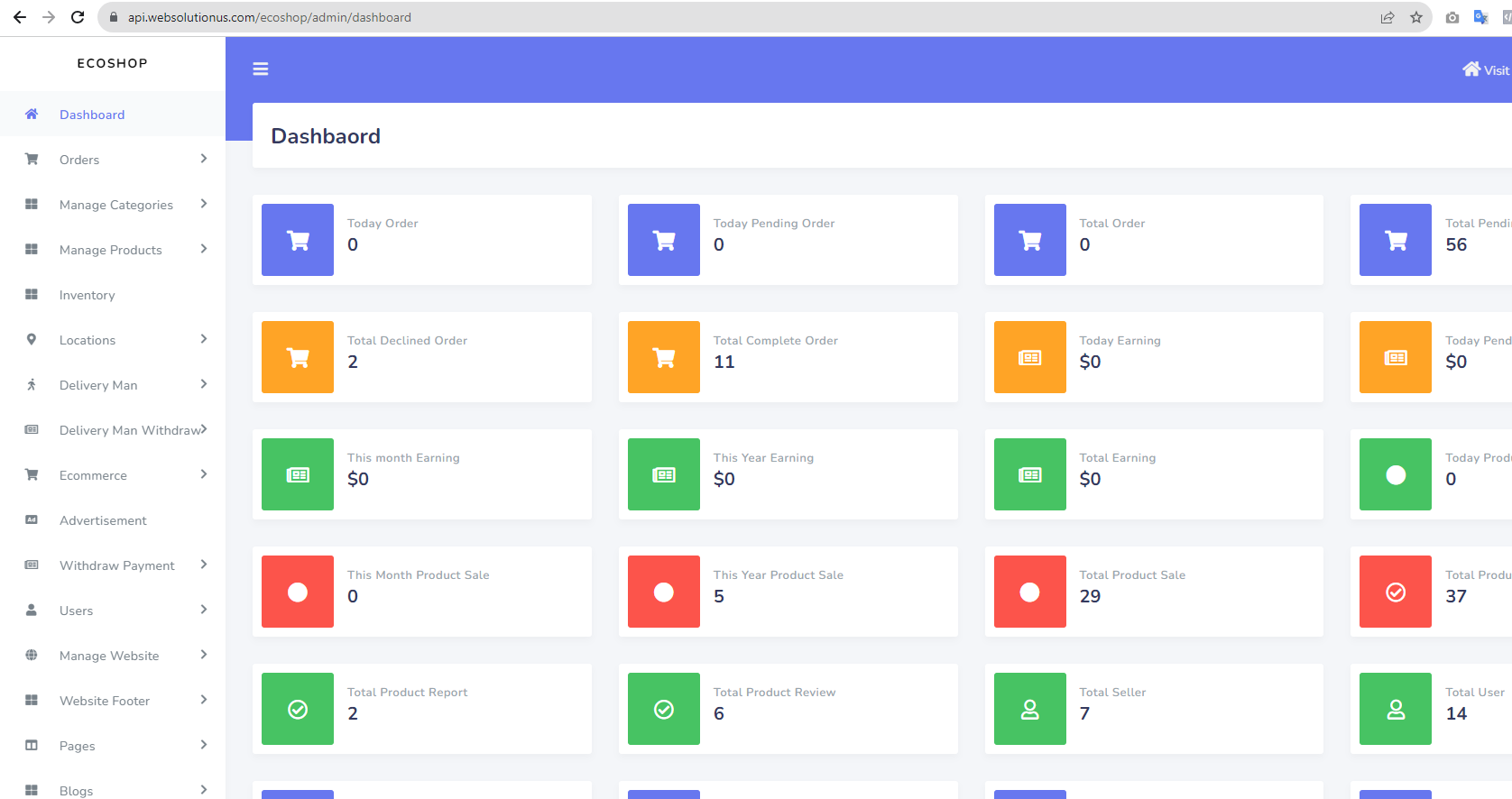
Task: Open the Blogs menu item
Action: (x=113, y=788)
